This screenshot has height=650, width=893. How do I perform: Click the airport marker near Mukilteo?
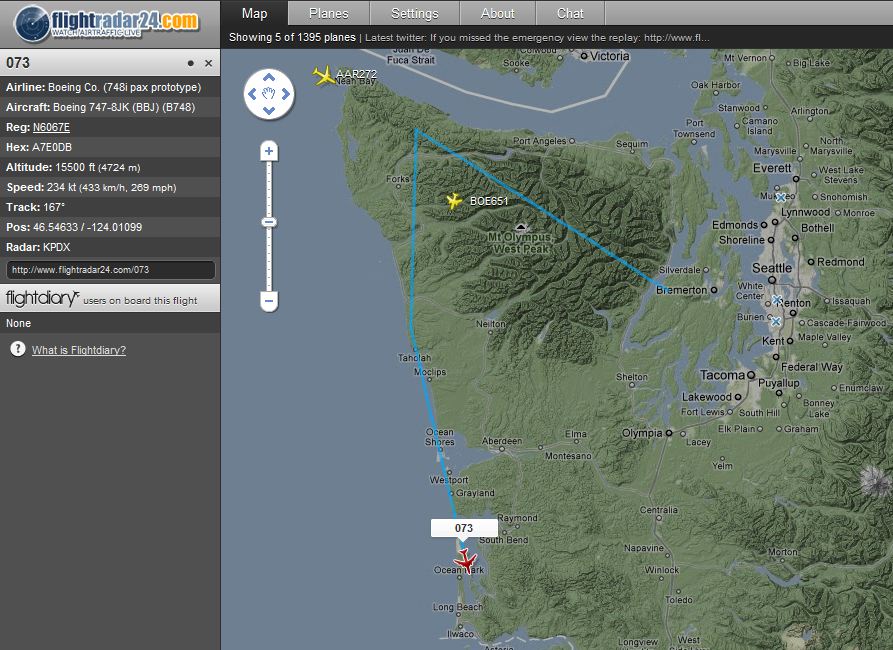pos(781,197)
